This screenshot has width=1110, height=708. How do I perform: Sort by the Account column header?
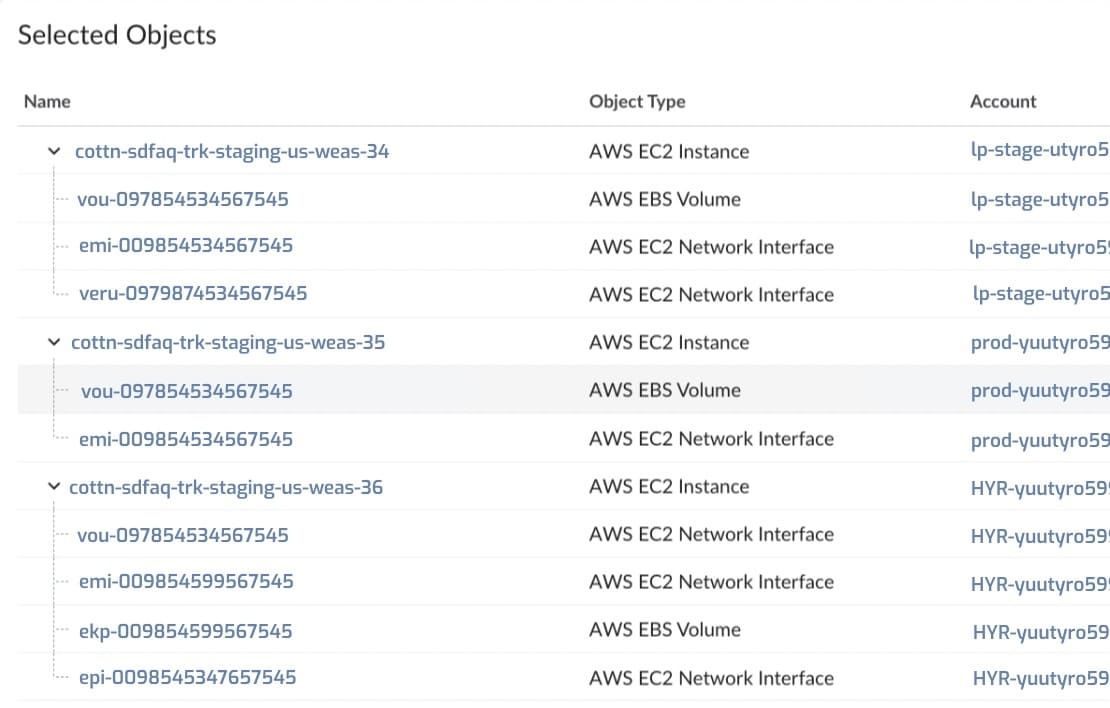pyautogui.click(x=1003, y=101)
